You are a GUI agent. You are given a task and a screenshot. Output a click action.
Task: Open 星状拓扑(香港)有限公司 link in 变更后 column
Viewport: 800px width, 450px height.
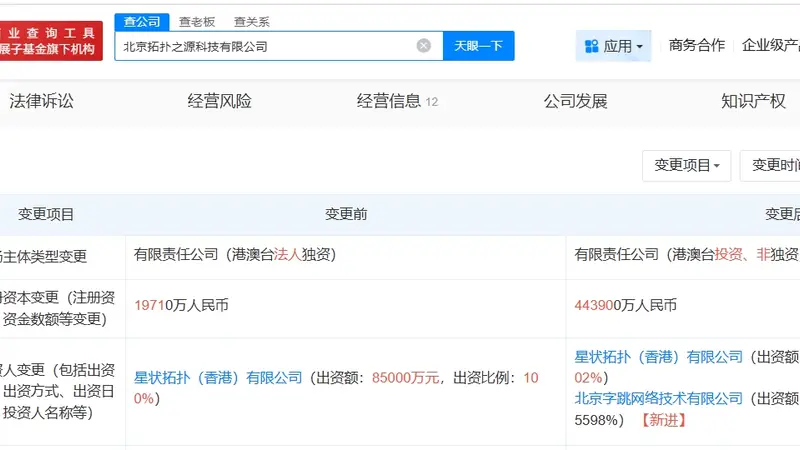click(x=658, y=357)
